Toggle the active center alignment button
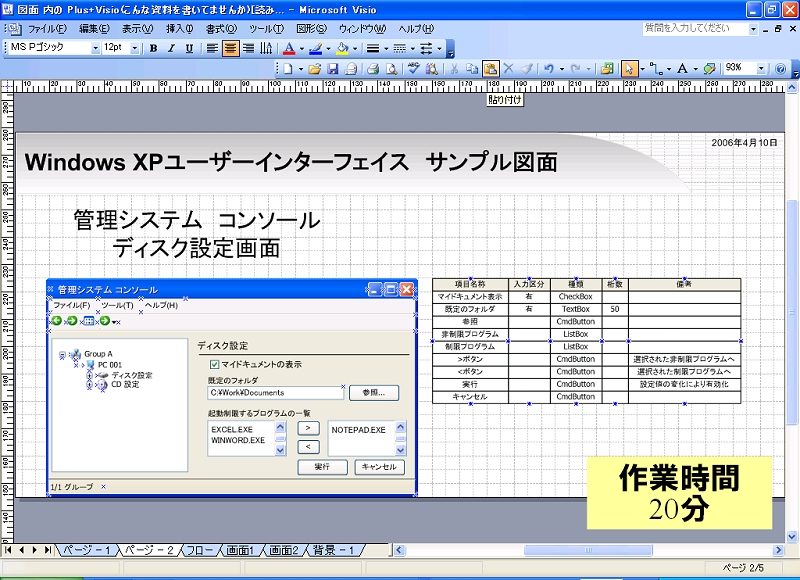Image resolution: width=800 pixels, height=580 pixels. tap(230, 48)
